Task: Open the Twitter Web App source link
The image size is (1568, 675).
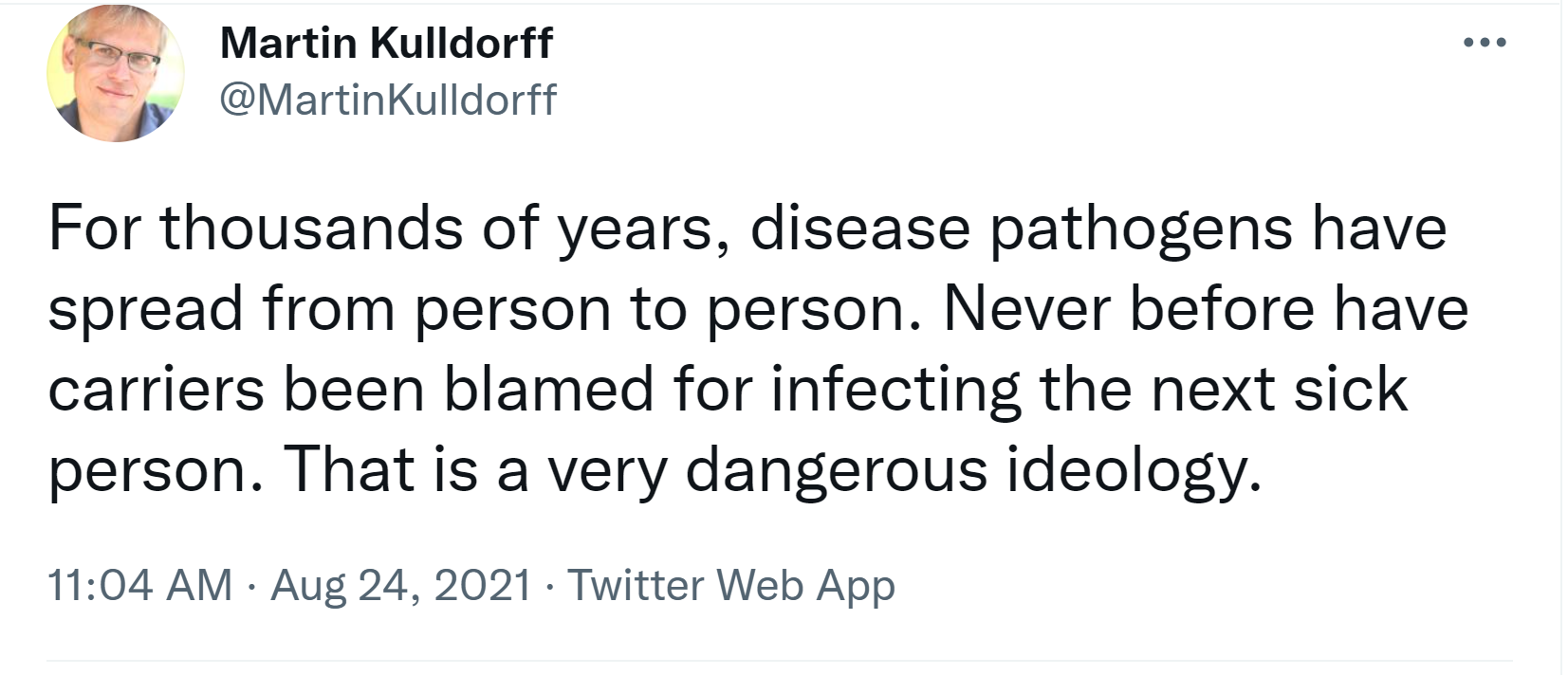Action: pos(730,585)
